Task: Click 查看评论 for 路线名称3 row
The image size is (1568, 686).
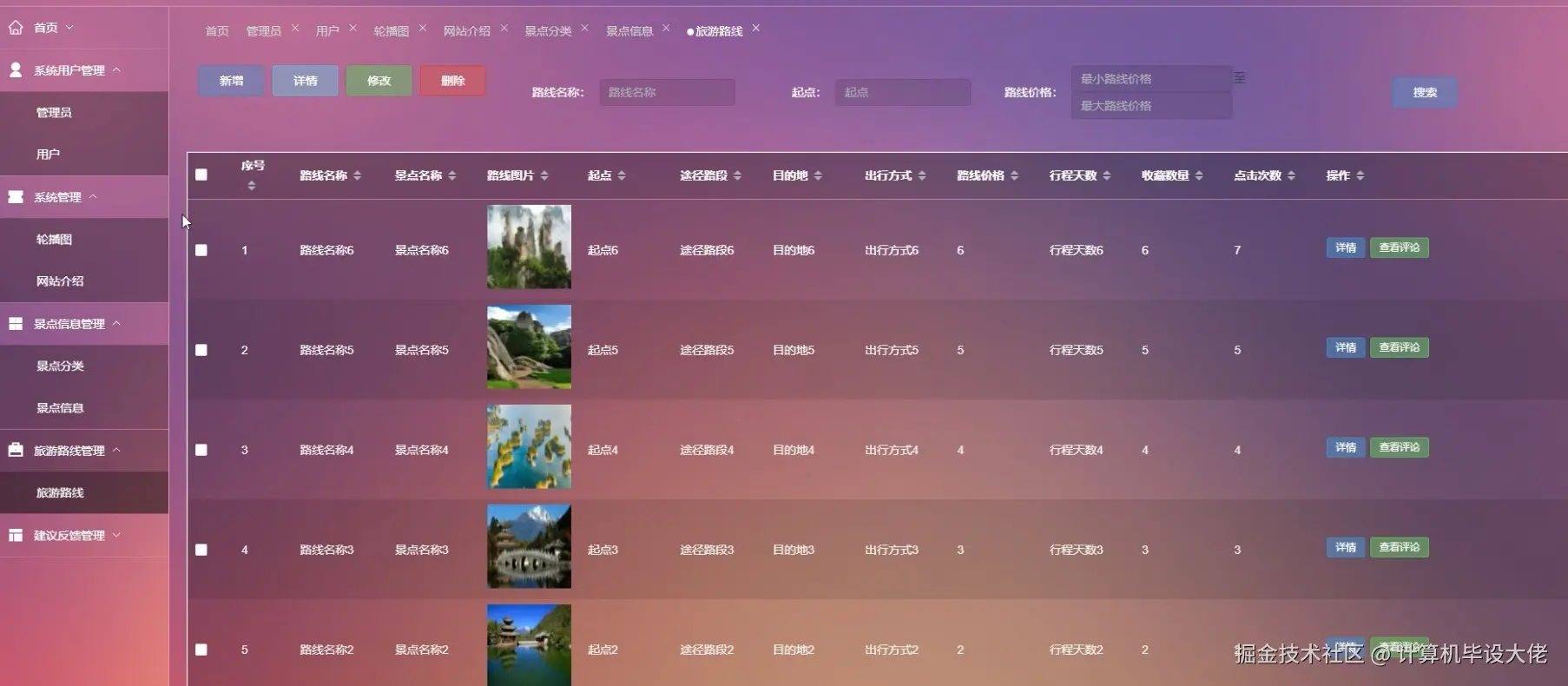Action: pyautogui.click(x=1400, y=547)
